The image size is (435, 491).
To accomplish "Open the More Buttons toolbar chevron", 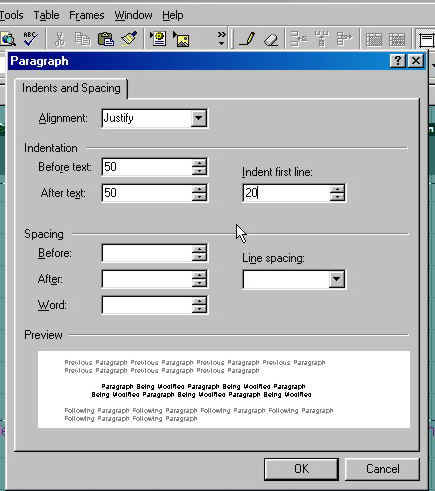I will pos(221,39).
